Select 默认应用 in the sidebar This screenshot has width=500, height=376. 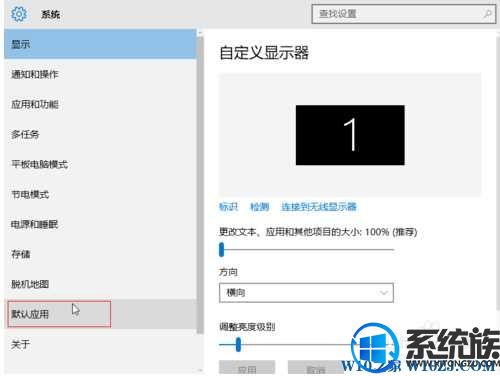(x=100, y=314)
